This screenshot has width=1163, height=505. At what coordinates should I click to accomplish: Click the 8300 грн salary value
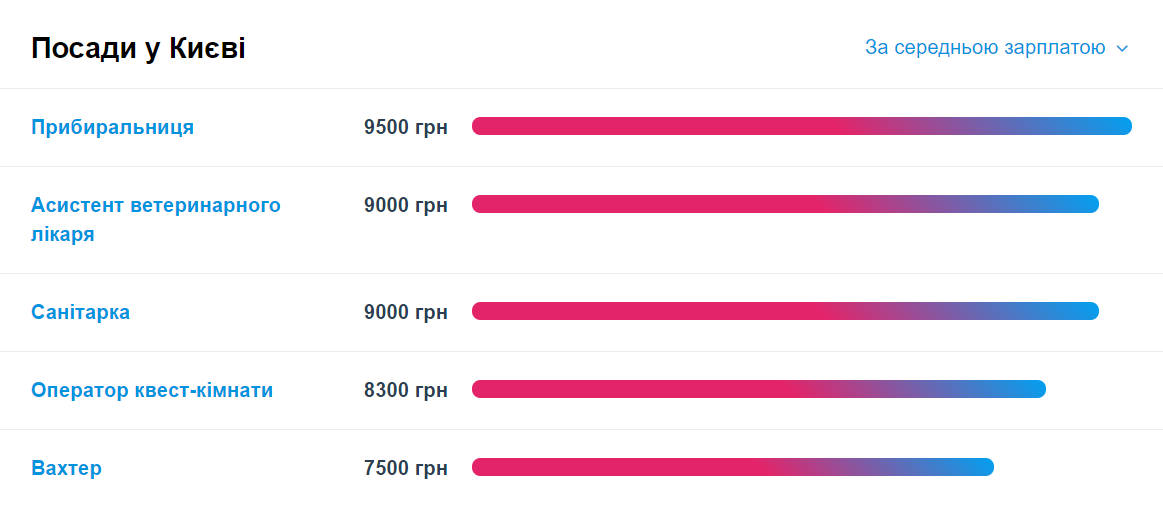[406, 390]
